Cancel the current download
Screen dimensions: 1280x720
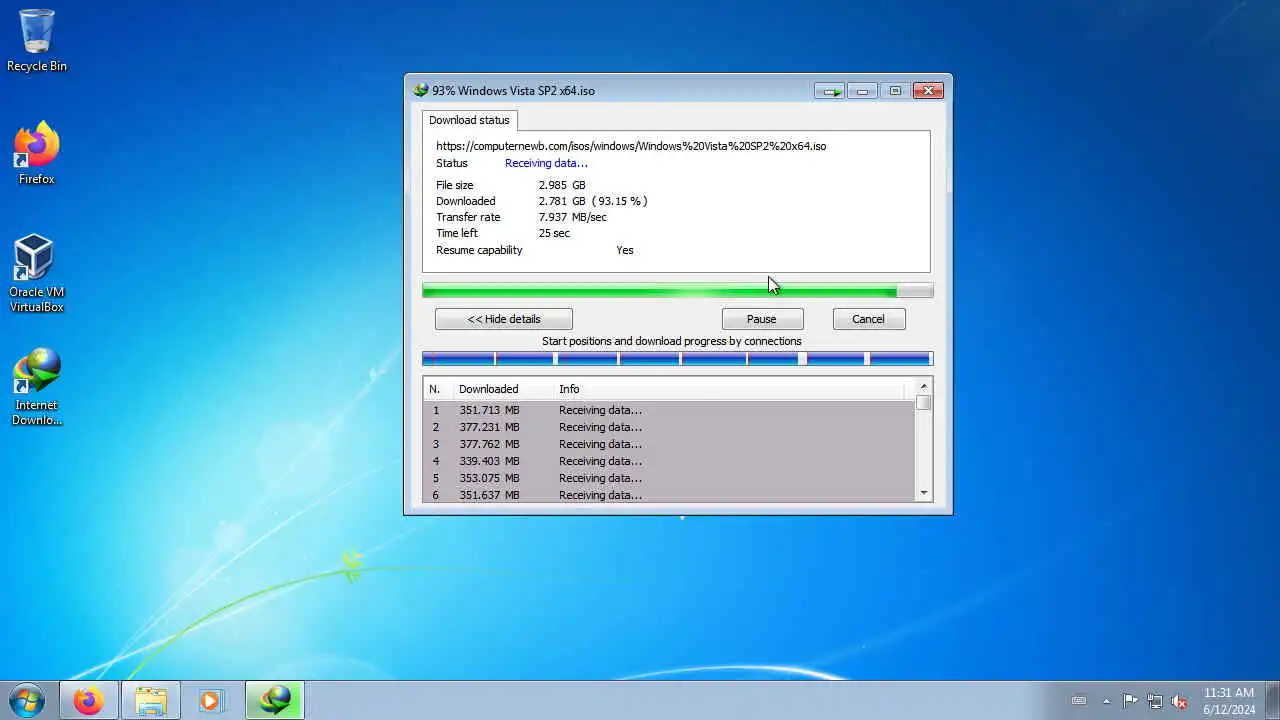(869, 319)
